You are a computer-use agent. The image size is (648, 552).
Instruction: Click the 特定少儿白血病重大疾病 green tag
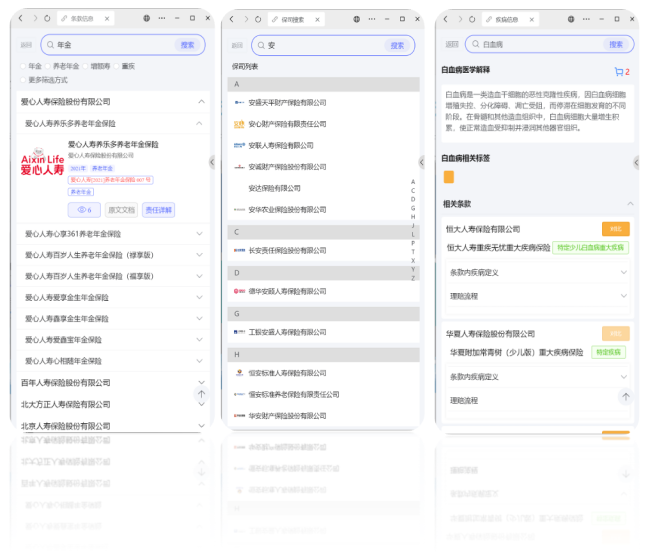coord(591,247)
